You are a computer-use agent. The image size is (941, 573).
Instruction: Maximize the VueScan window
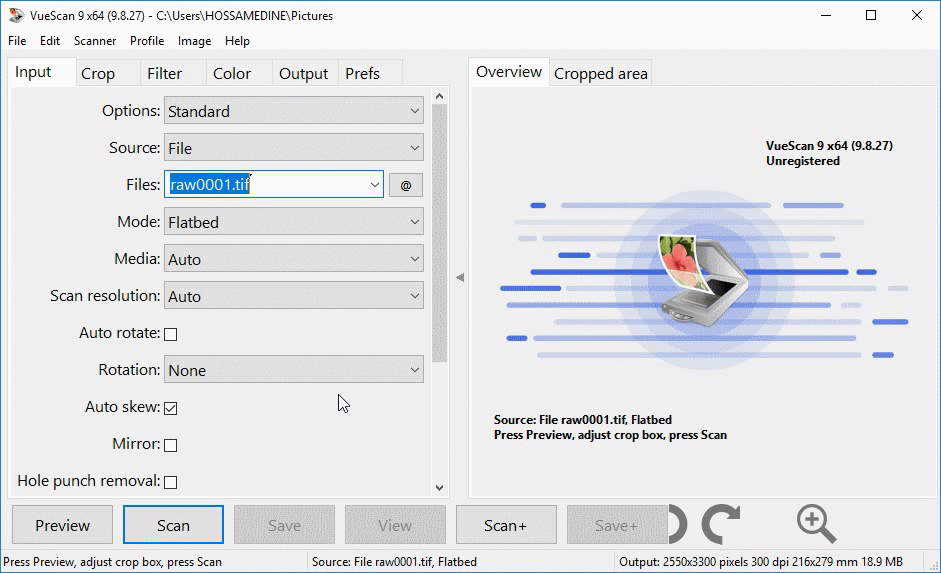[x=871, y=16]
